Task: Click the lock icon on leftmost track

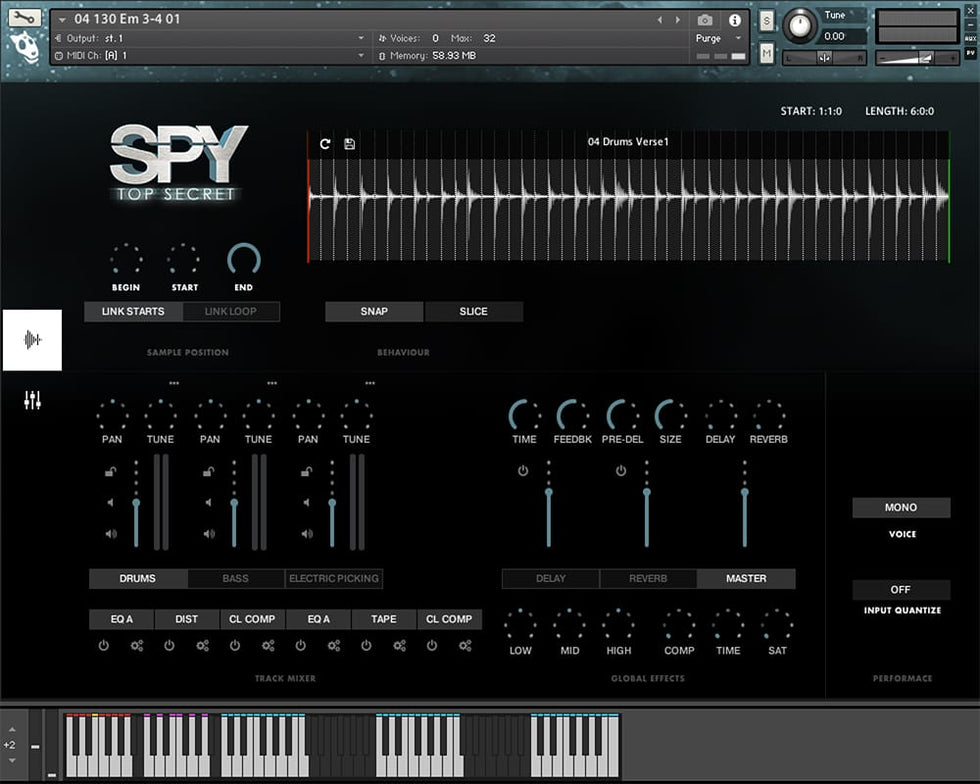Action: click(110, 472)
